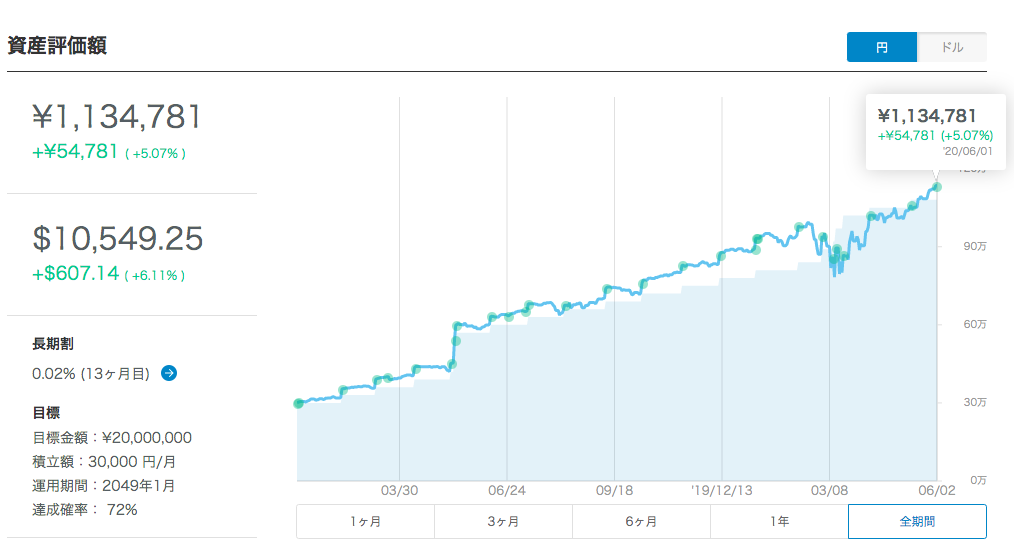The height and width of the screenshot is (554, 1014).
Task: Click the $10,549.25 dollar valuation
Action: coord(118,238)
